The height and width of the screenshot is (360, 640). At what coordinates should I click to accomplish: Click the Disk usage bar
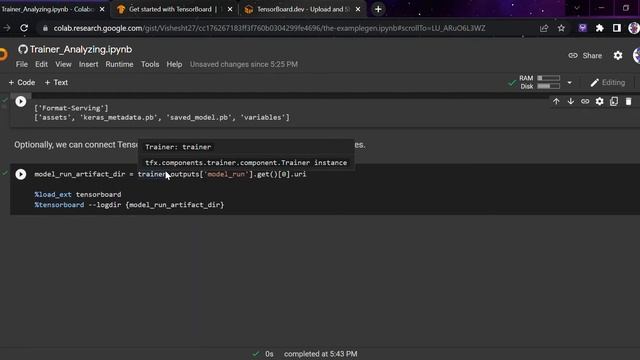pos(549,86)
